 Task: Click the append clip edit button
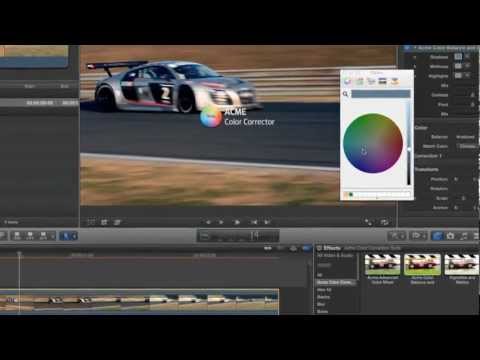pyautogui.click(x=43, y=236)
